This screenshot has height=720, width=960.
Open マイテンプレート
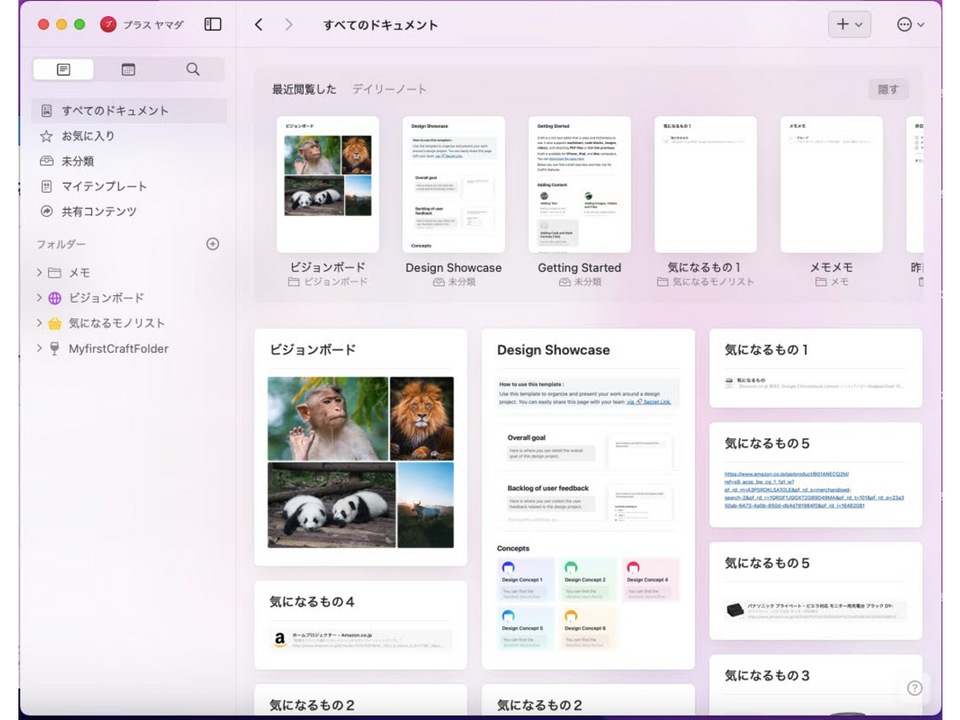104,186
